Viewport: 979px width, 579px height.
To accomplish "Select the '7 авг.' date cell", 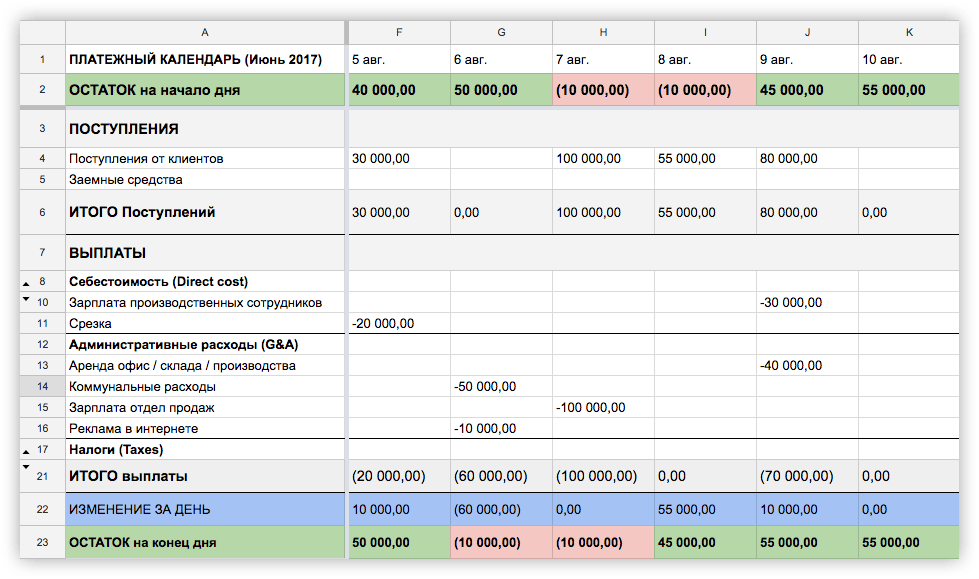I will click(x=603, y=60).
